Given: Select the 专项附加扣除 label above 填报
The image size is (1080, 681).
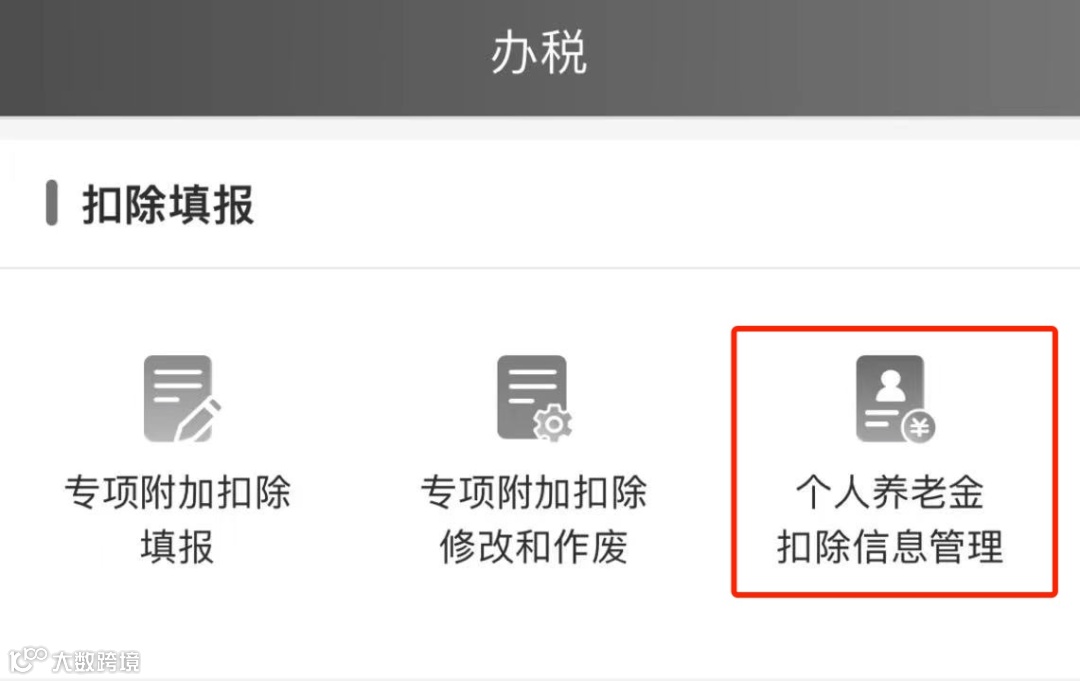Looking at the screenshot, I should pyautogui.click(x=178, y=493).
